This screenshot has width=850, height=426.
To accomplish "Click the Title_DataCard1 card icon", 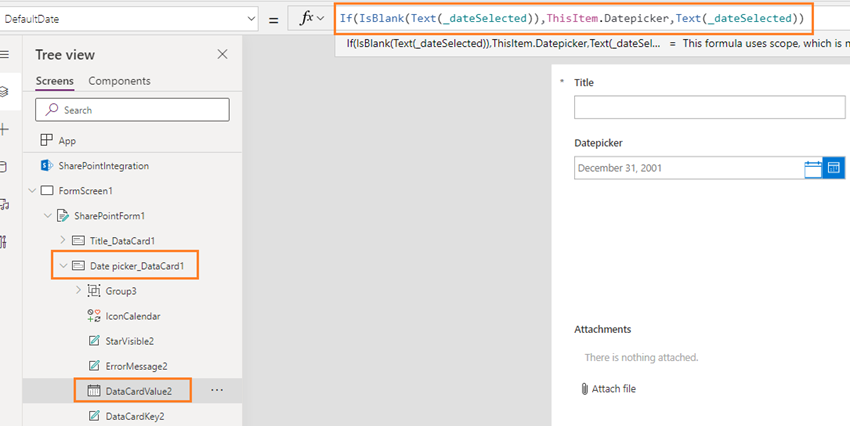I will (x=78, y=241).
